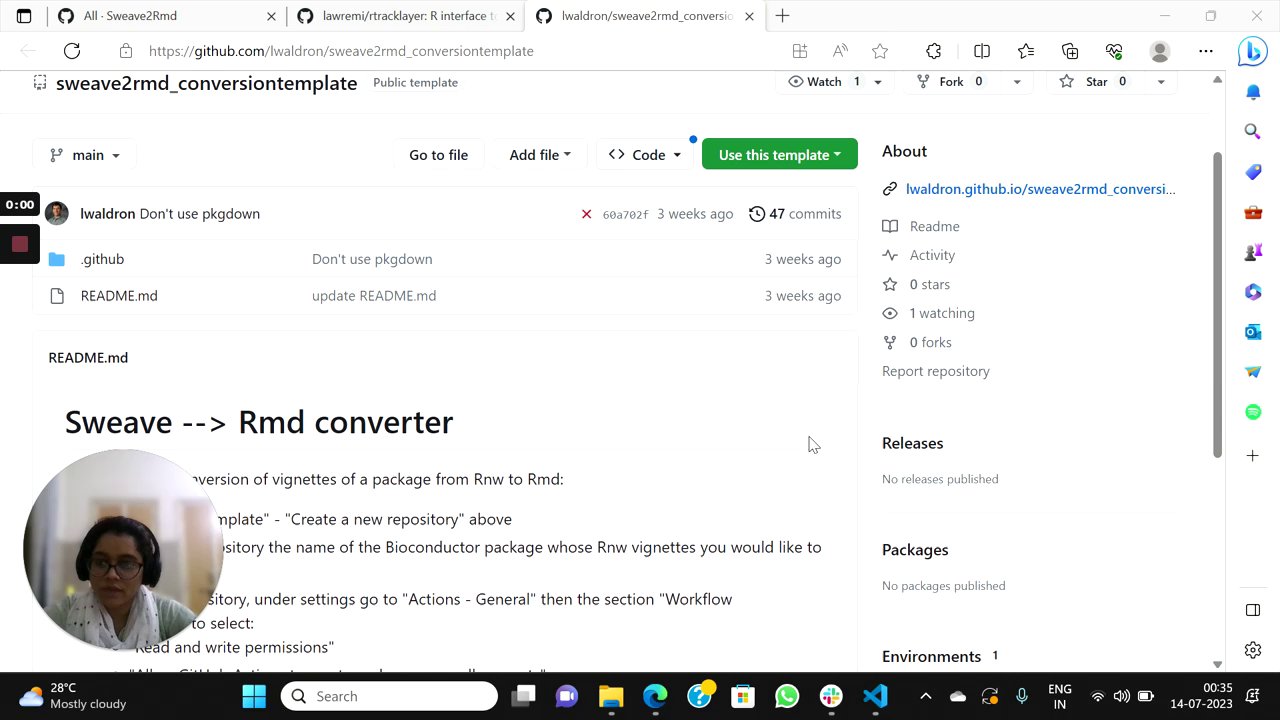This screenshot has width=1280, height=720.
Task: Open the .github folder
Action: [x=102, y=259]
